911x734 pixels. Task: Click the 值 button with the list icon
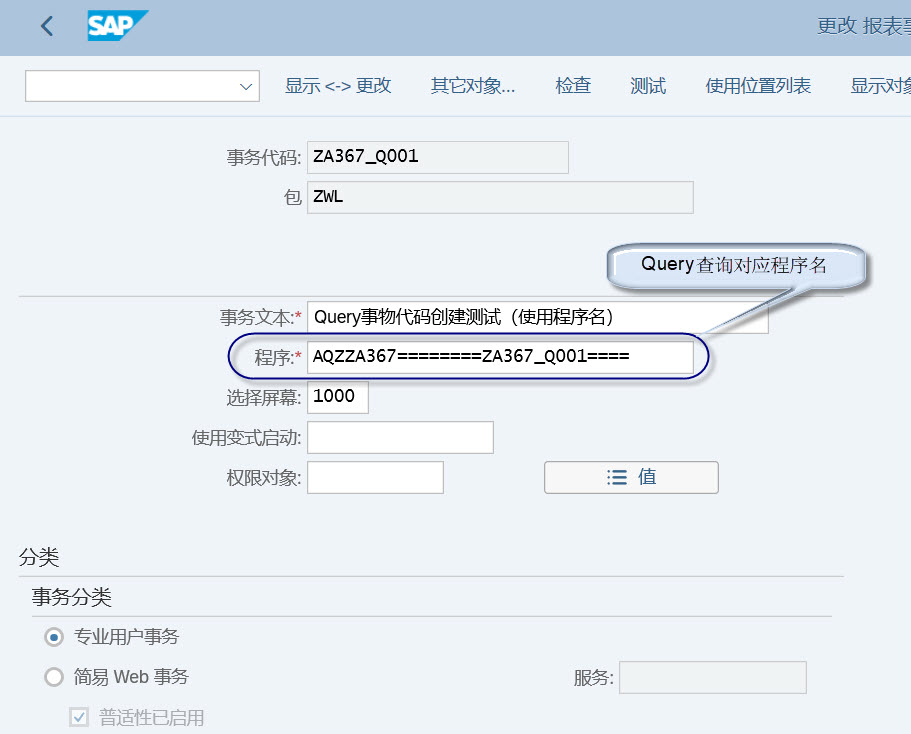click(x=630, y=477)
